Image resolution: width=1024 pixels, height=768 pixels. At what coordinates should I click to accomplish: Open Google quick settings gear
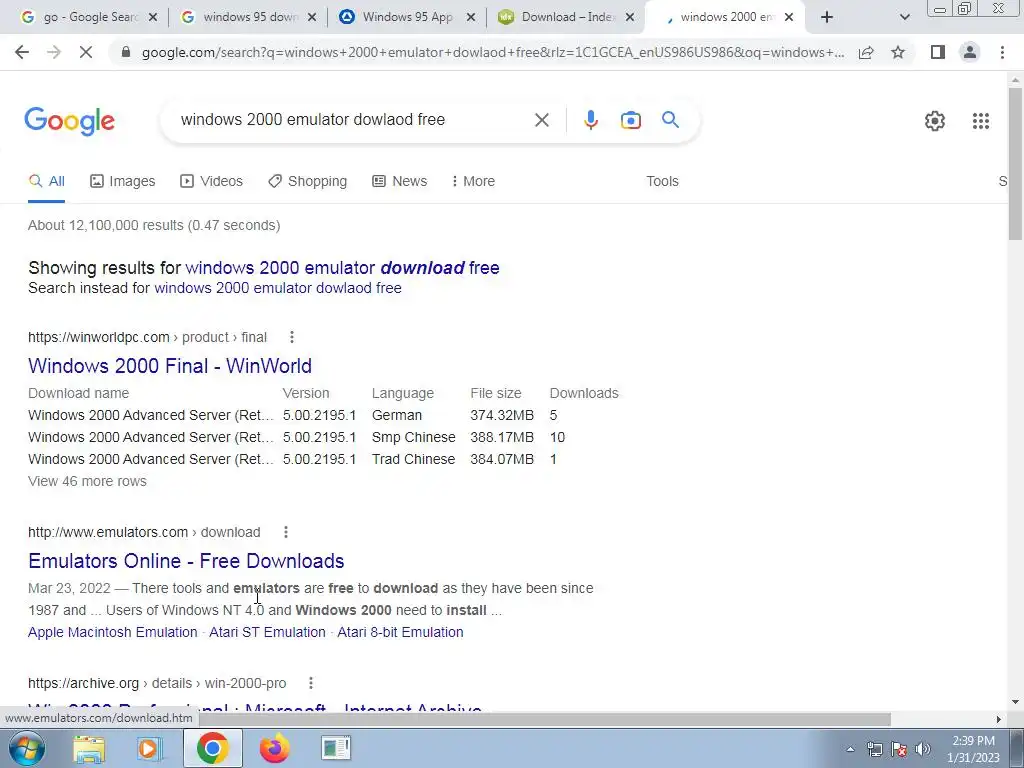(x=935, y=121)
